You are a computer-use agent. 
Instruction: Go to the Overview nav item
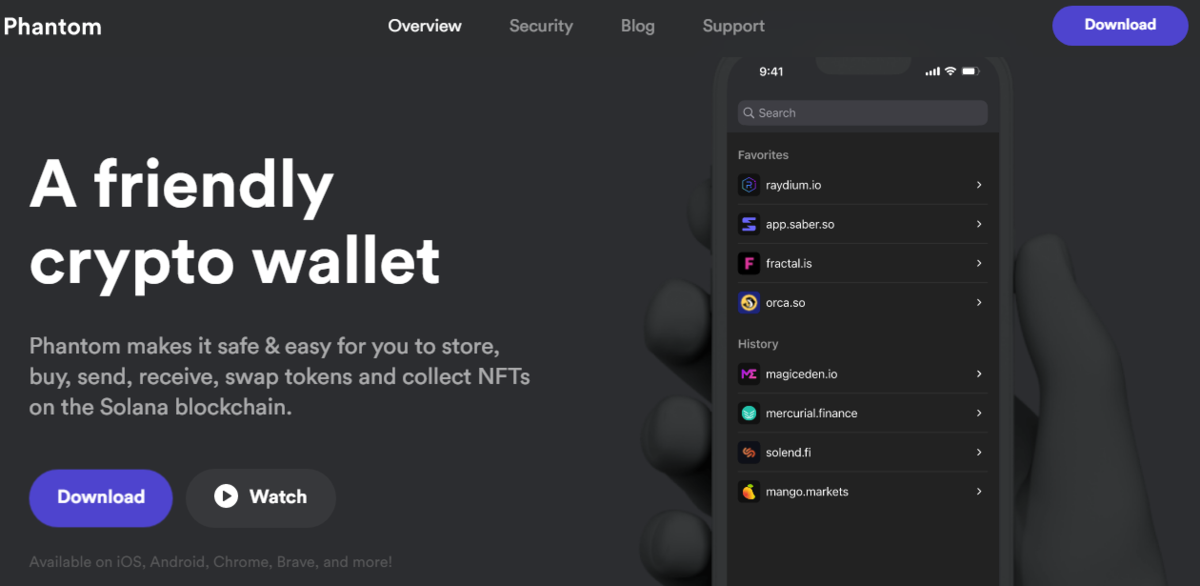pyautogui.click(x=425, y=26)
